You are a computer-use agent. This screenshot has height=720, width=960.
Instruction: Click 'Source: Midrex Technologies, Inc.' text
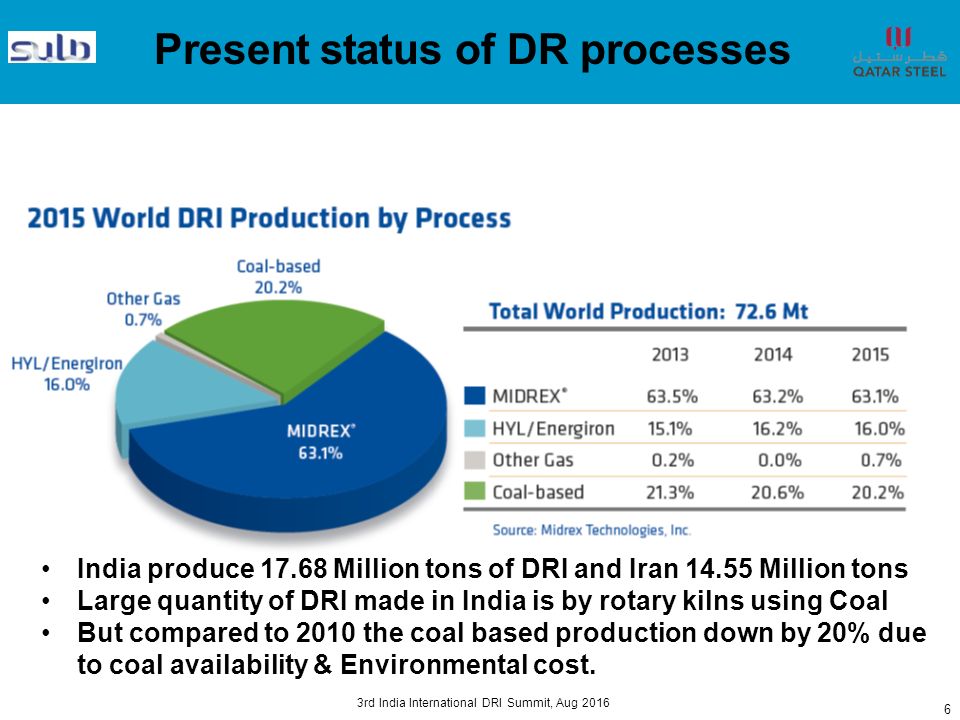pyautogui.click(x=591, y=530)
